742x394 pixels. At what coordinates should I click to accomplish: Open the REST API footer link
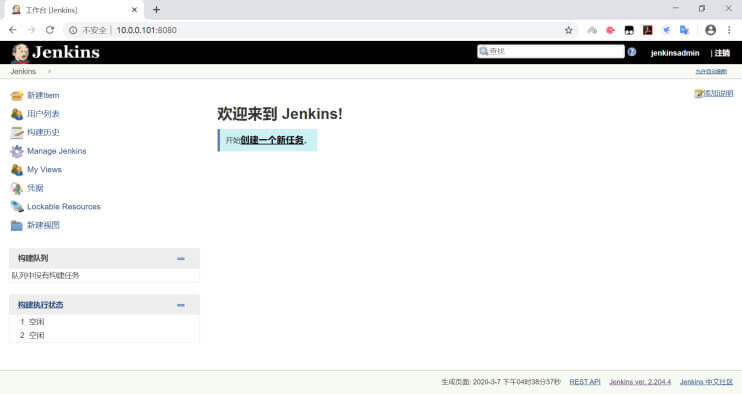(585, 382)
